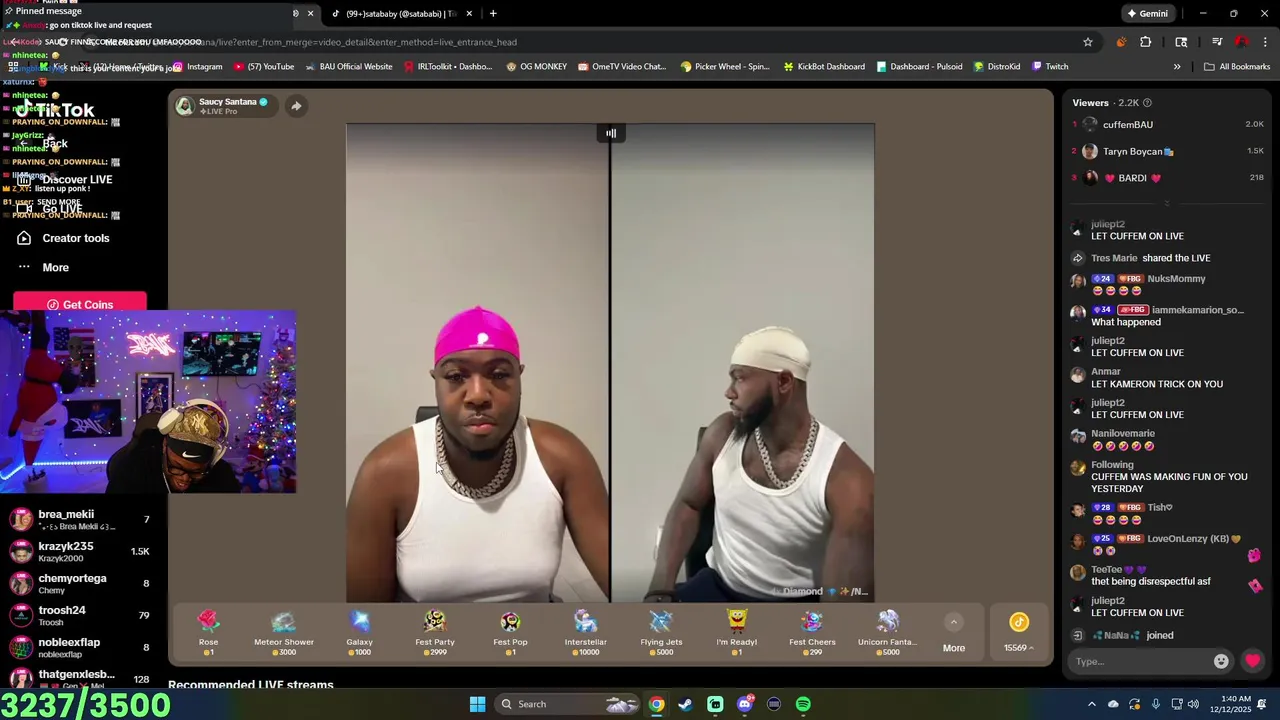Open the emoji picker in chat

click(1221, 661)
